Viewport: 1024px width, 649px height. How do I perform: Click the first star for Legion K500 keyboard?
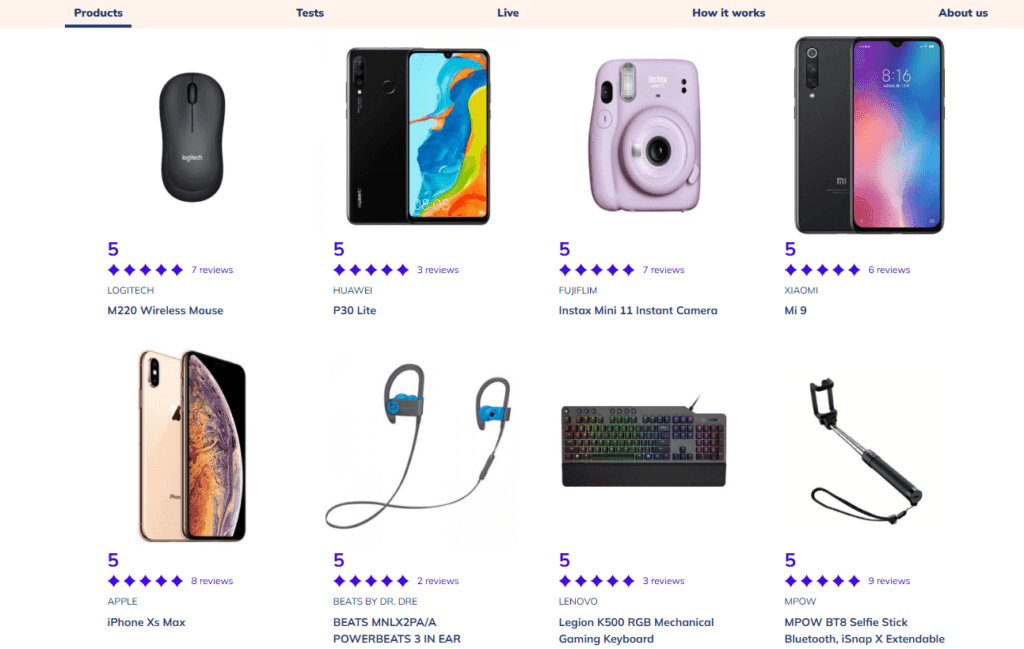[565, 580]
